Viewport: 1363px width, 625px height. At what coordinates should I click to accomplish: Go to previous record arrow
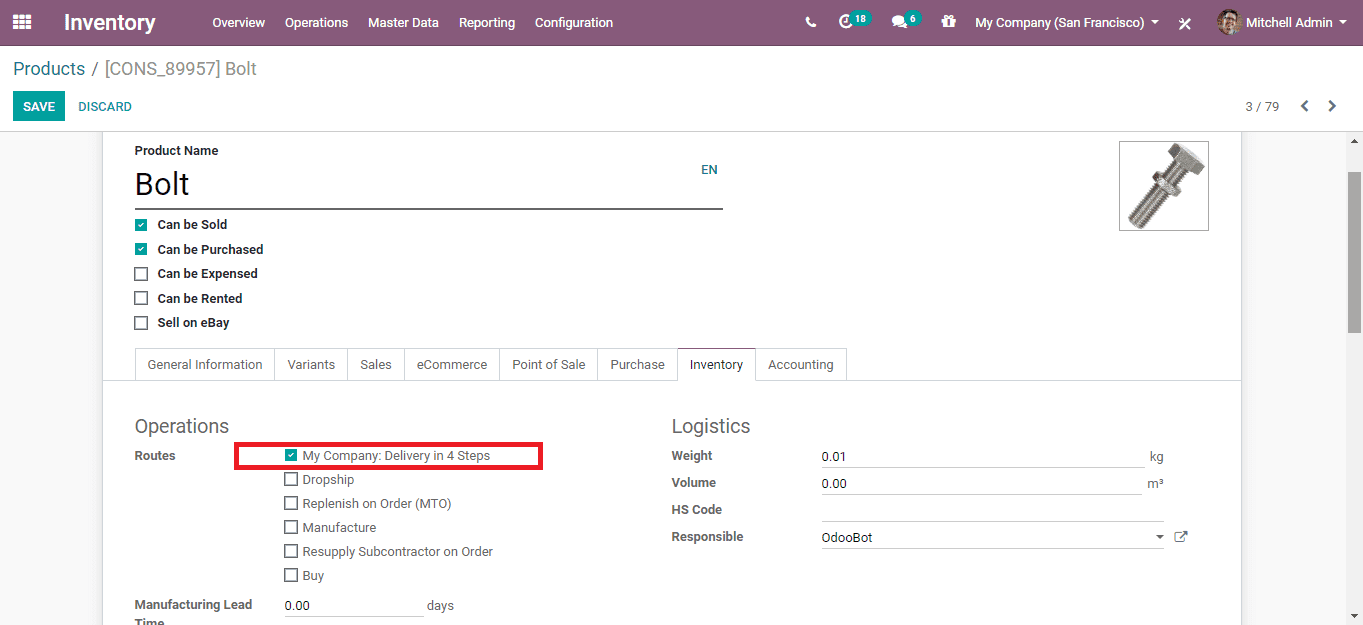click(1304, 106)
